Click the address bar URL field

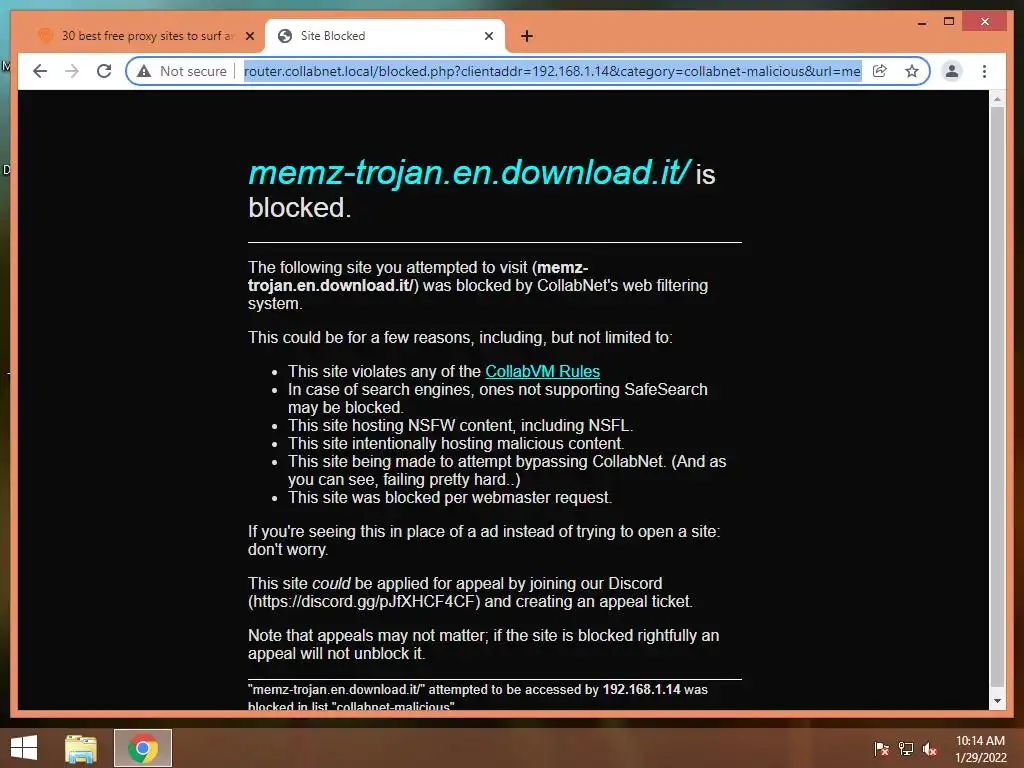[552, 71]
